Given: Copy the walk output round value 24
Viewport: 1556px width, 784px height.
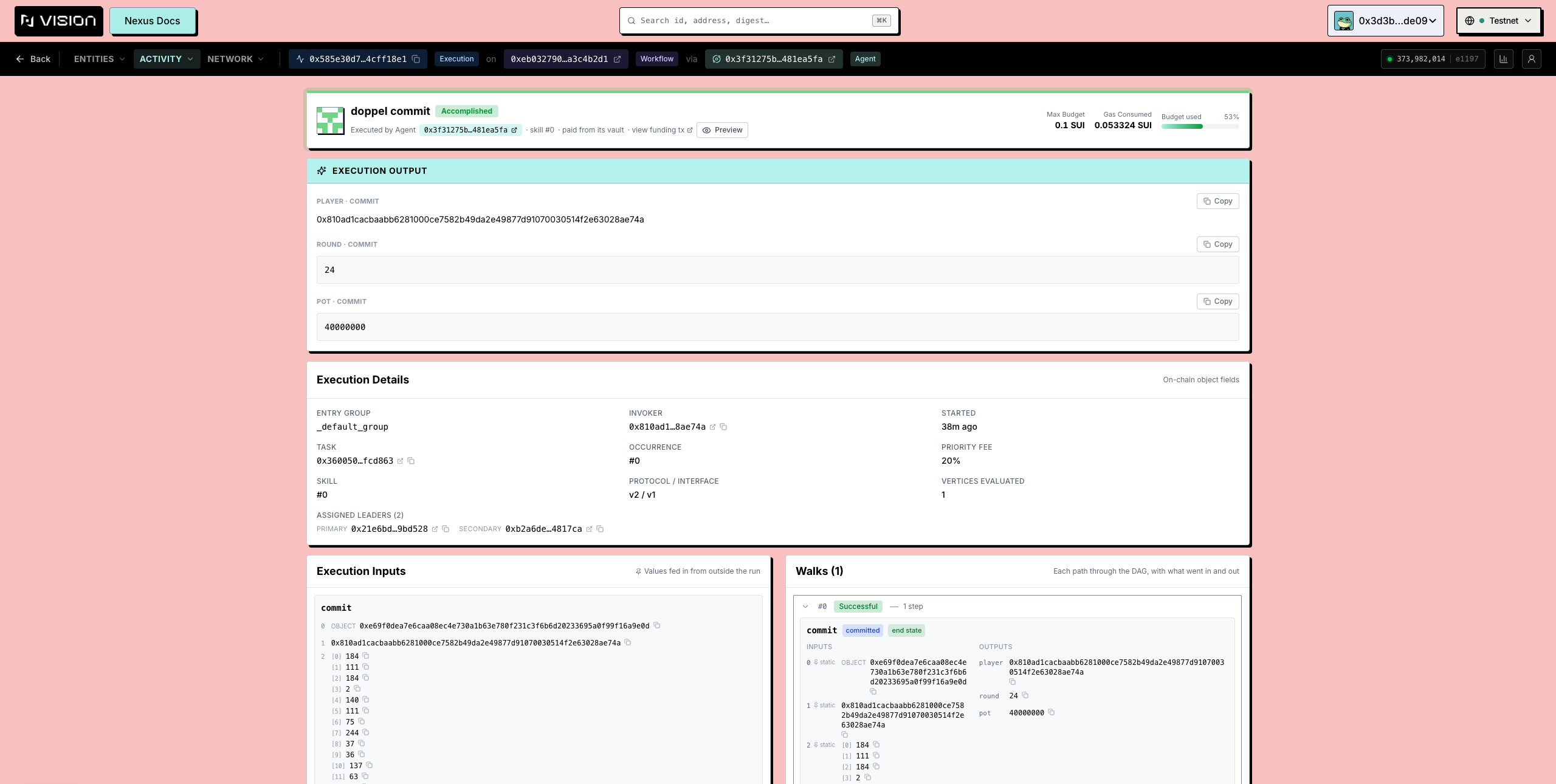Looking at the screenshot, I should tap(1025, 695).
